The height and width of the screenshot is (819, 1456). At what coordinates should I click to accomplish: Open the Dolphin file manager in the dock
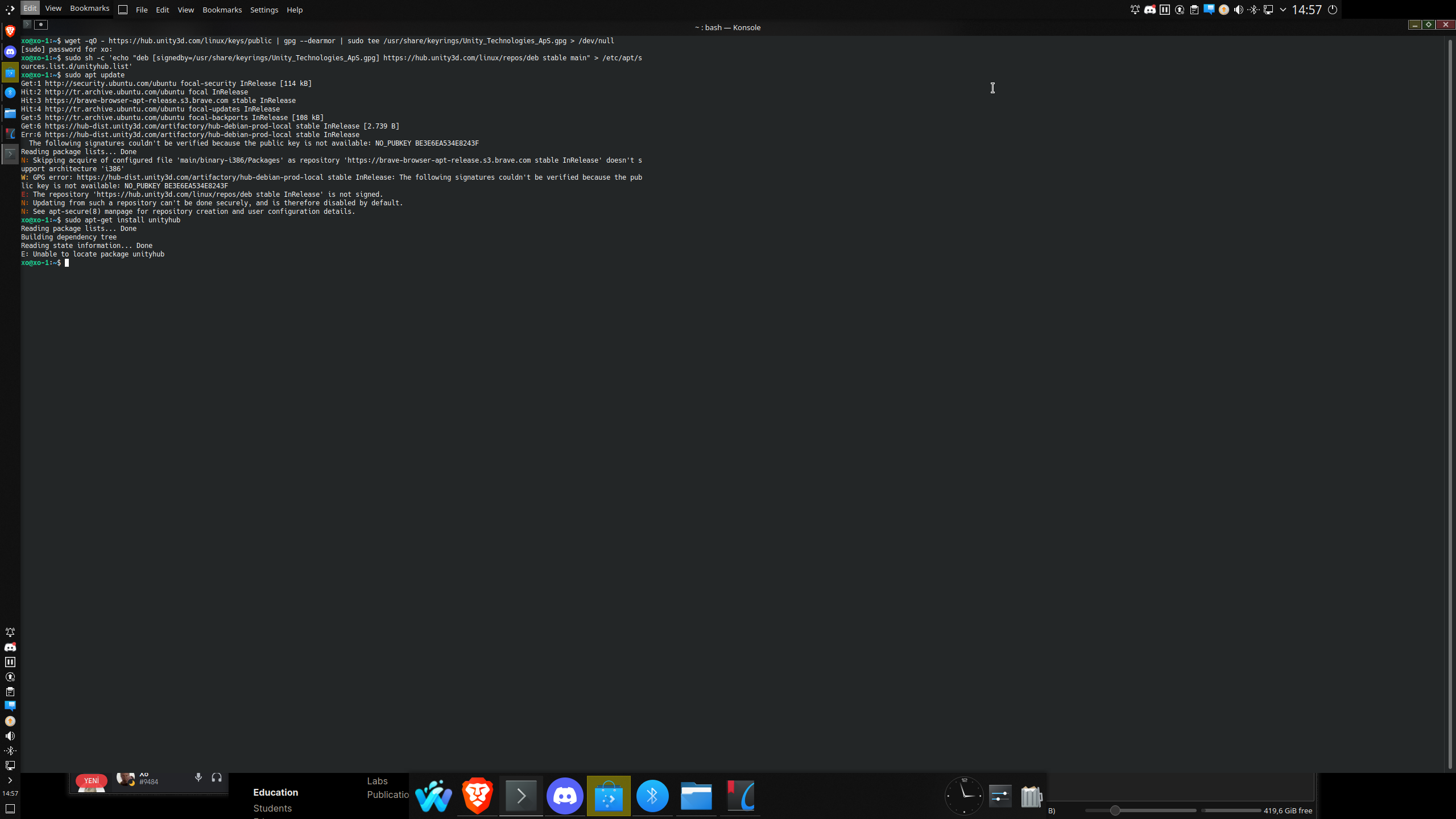click(x=696, y=795)
